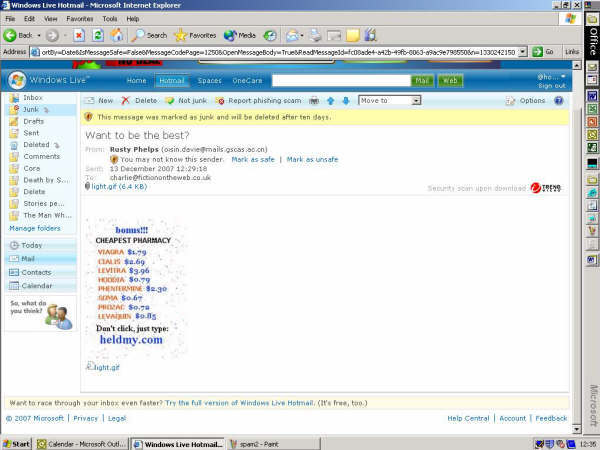Click Sign out link
This screenshot has height=450, width=600.
pos(551,86)
